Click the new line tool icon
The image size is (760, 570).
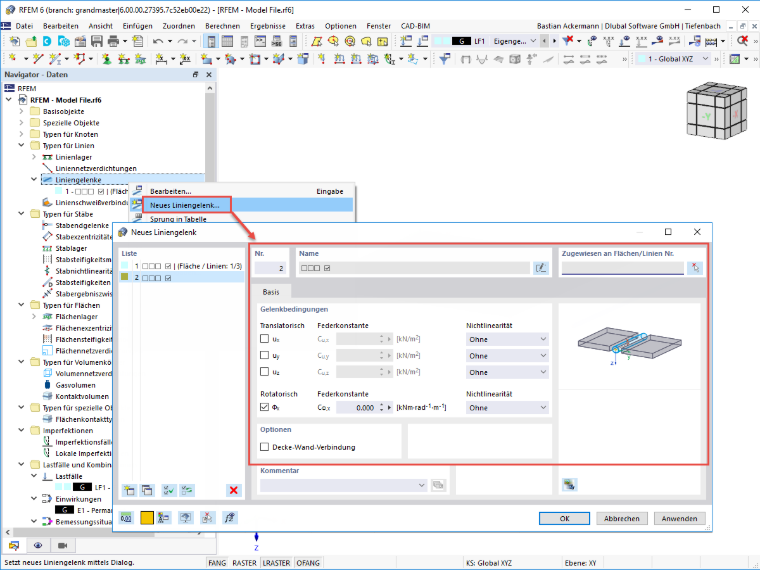click(x=38, y=59)
